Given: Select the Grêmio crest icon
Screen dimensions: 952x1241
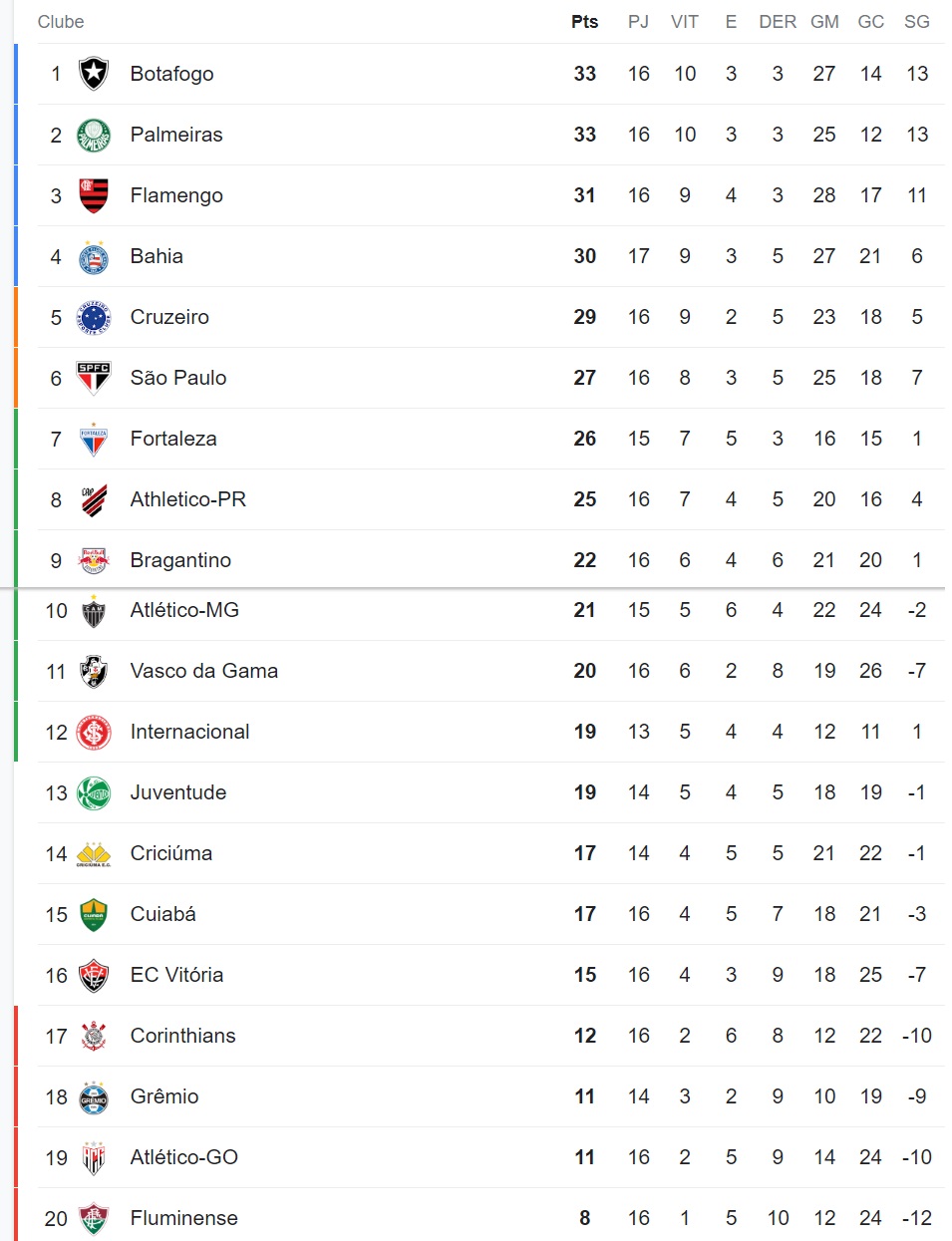Looking at the screenshot, I should tap(94, 1096).
